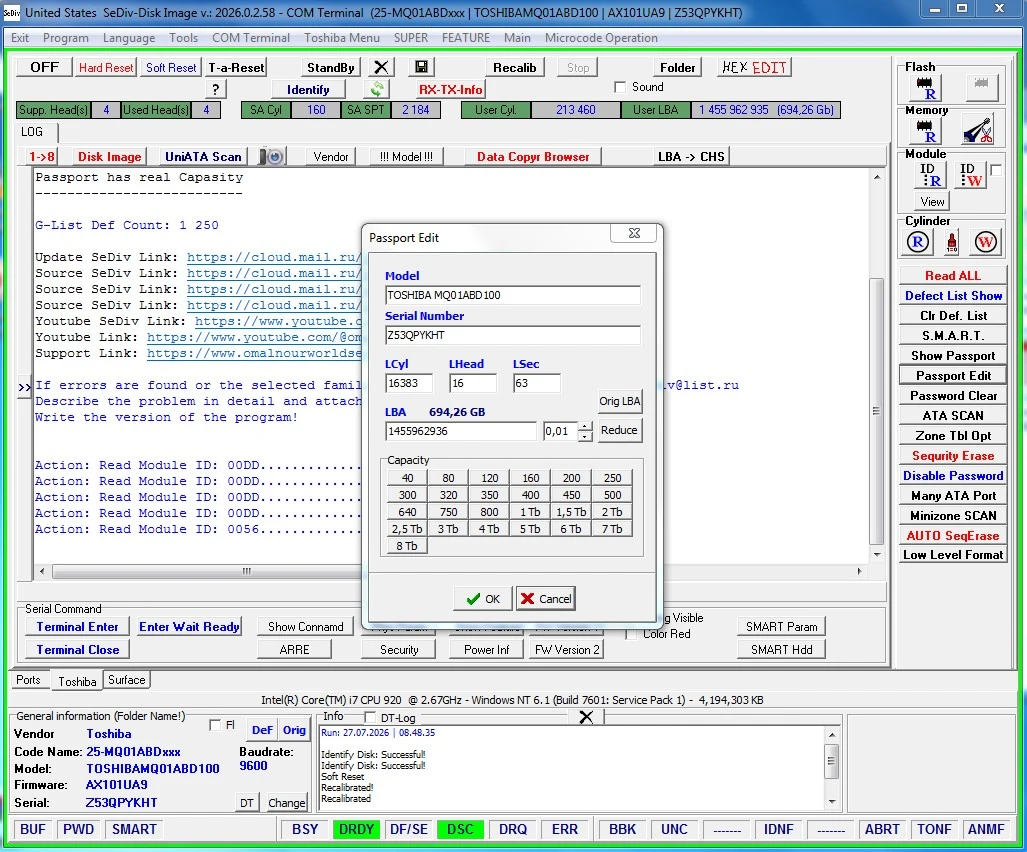Click the Cylinder read R icon

click(x=918, y=242)
